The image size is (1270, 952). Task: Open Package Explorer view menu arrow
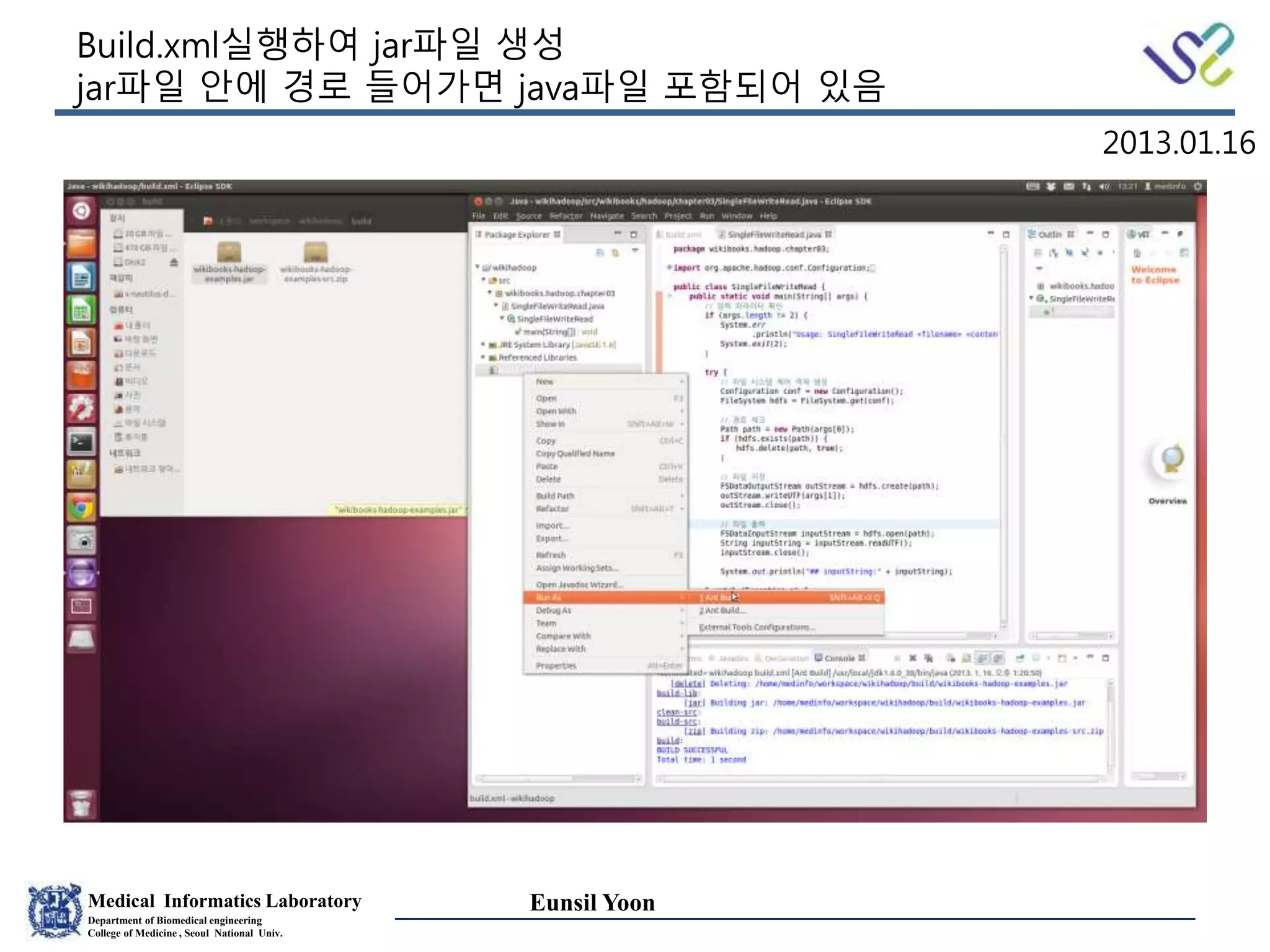click(x=635, y=252)
